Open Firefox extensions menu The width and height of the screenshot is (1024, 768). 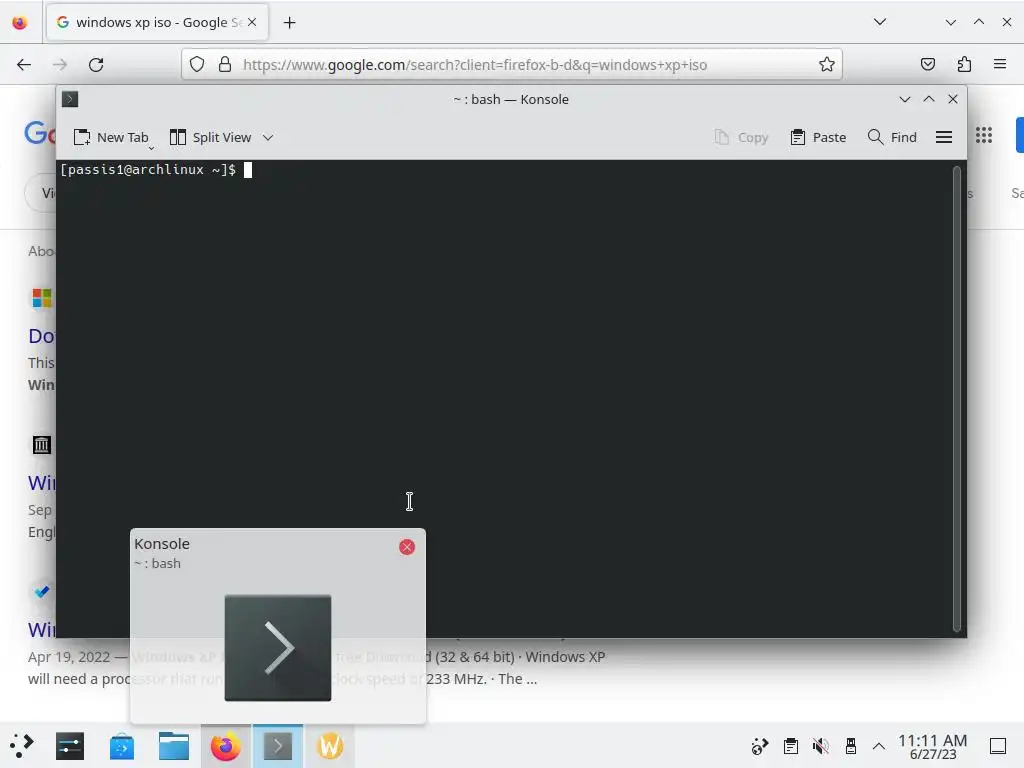tap(964, 64)
